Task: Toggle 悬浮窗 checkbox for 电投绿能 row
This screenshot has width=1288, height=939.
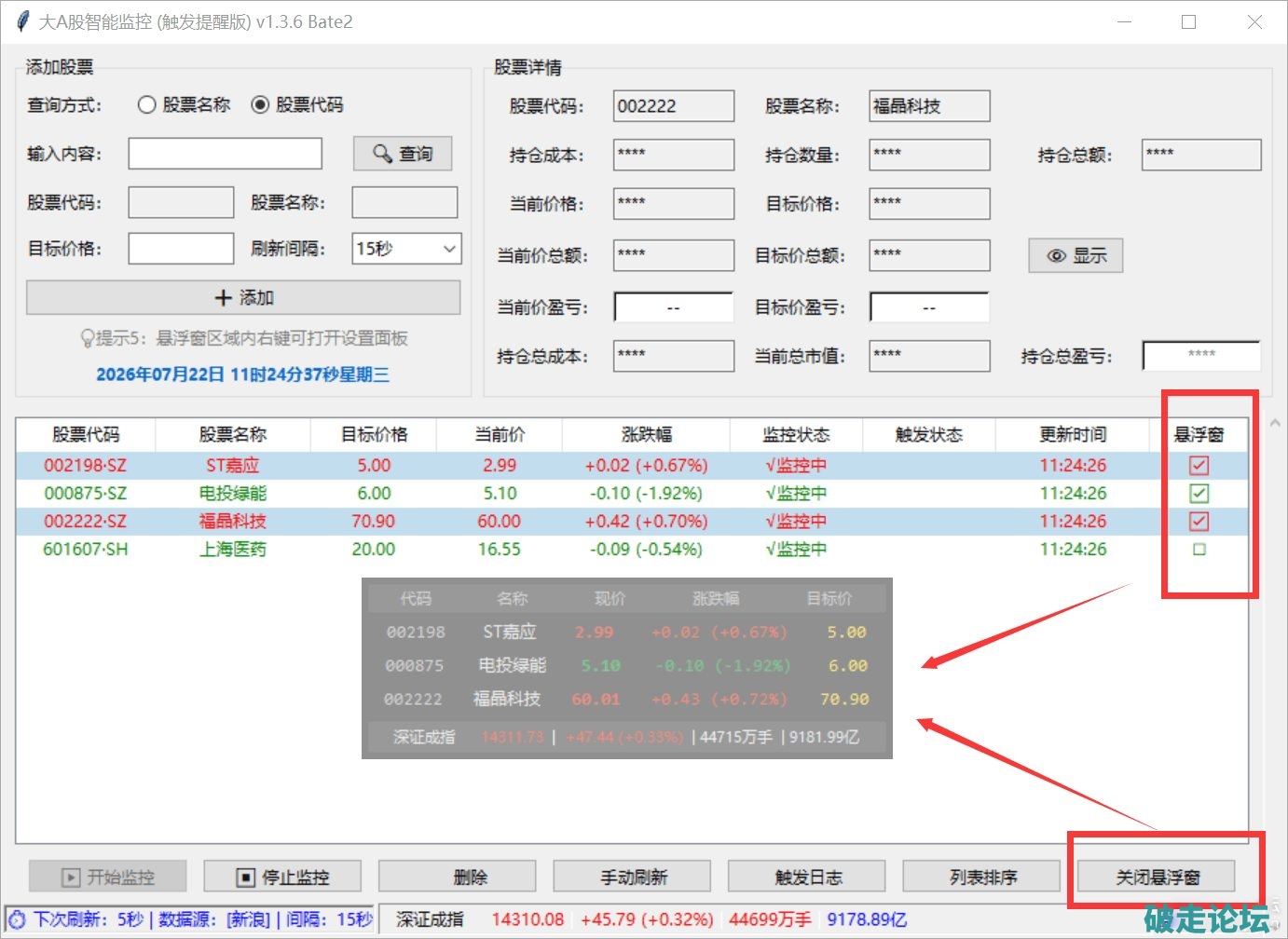Action: [1199, 494]
